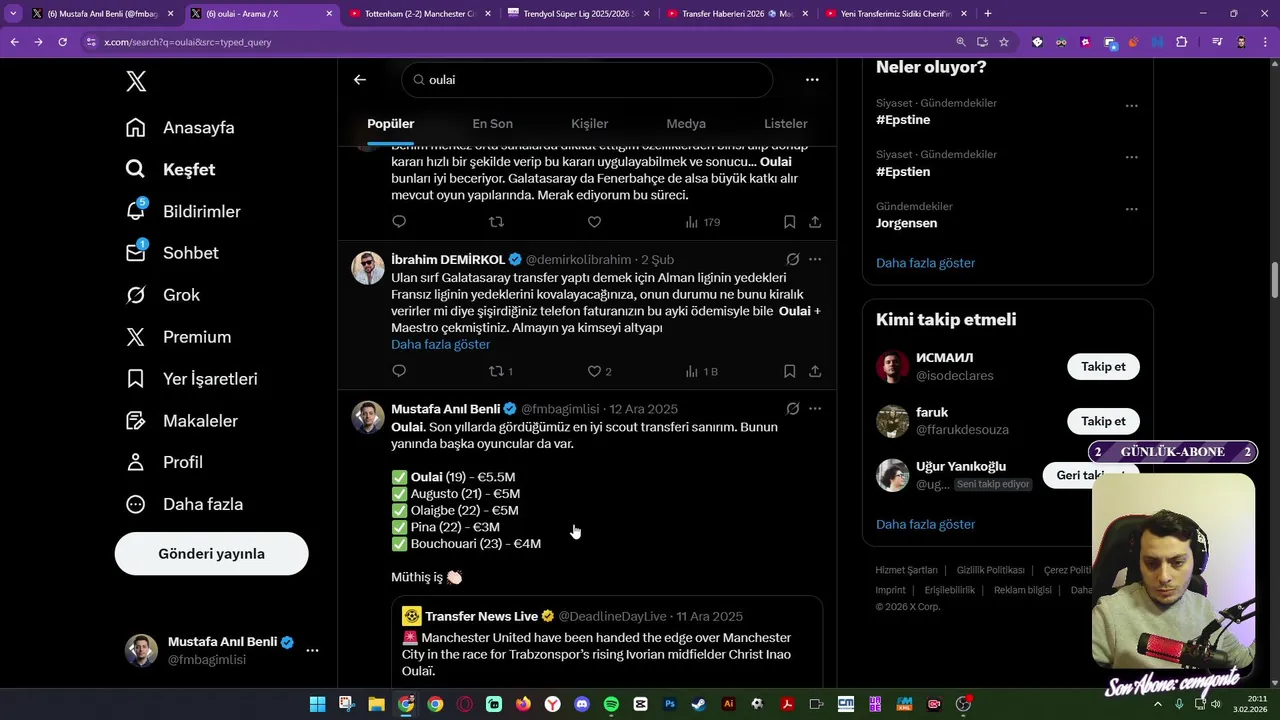Open Windows Start button
The height and width of the screenshot is (720, 1280).
(317, 704)
